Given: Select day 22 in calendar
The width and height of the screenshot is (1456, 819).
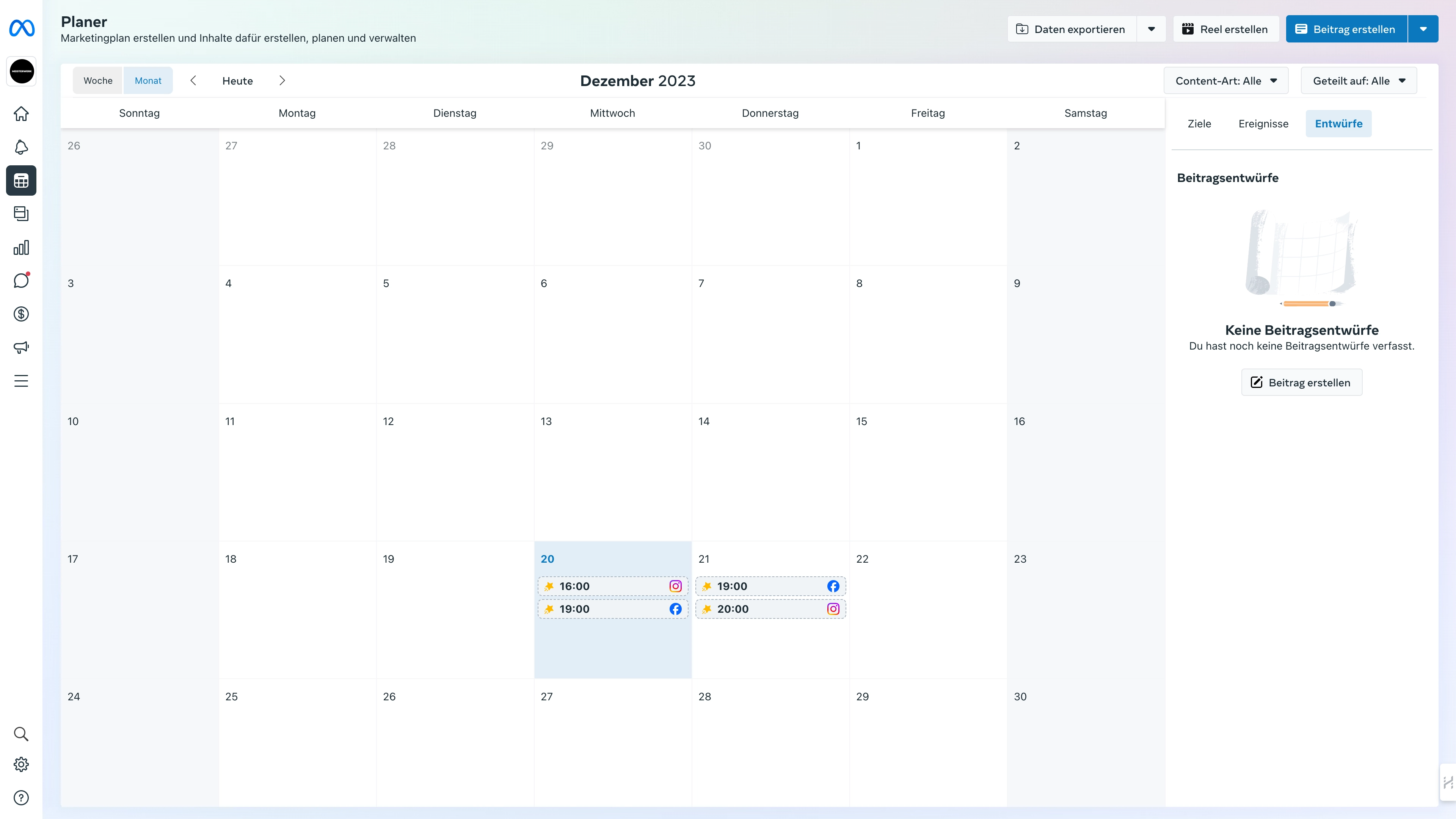Looking at the screenshot, I should [x=928, y=610].
